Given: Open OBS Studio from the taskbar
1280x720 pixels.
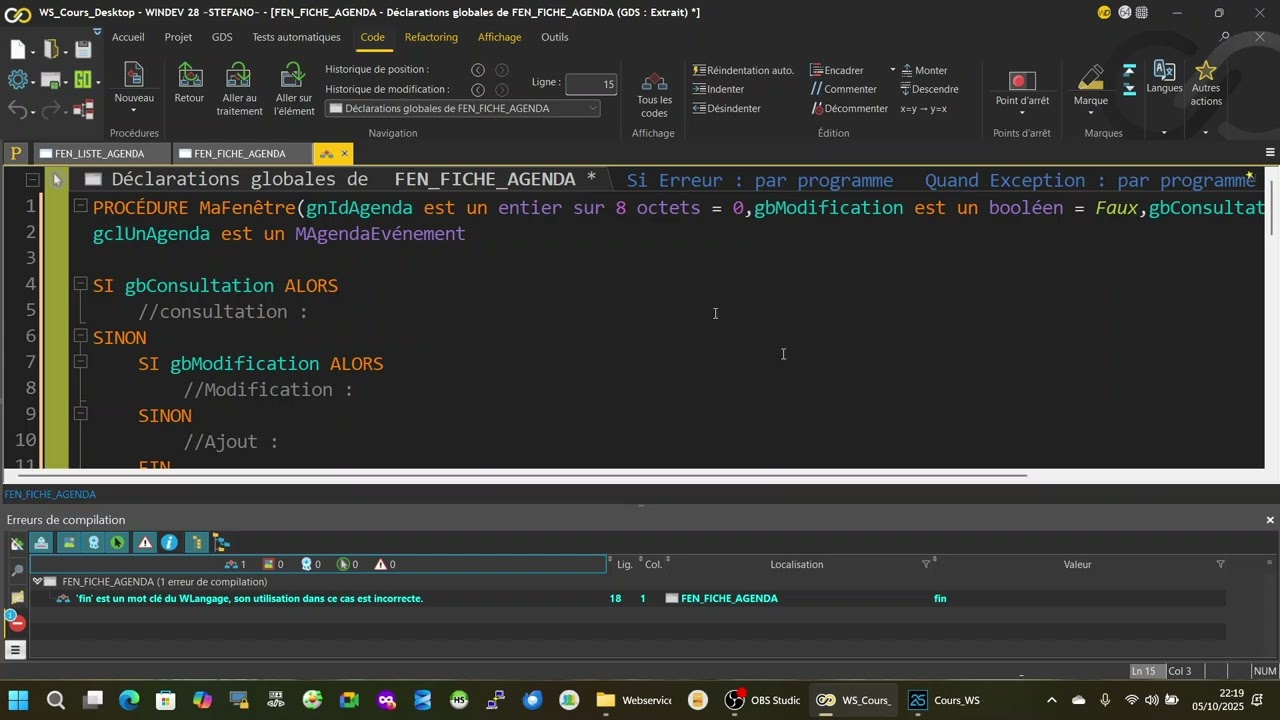Looking at the screenshot, I should [x=764, y=700].
